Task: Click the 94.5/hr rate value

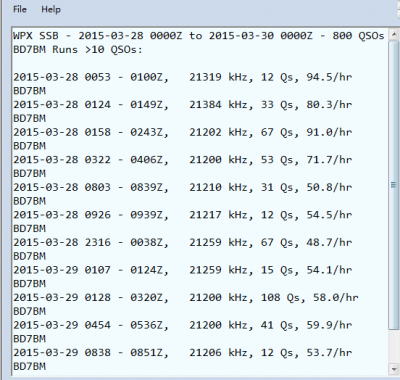Action: coord(329,77)
